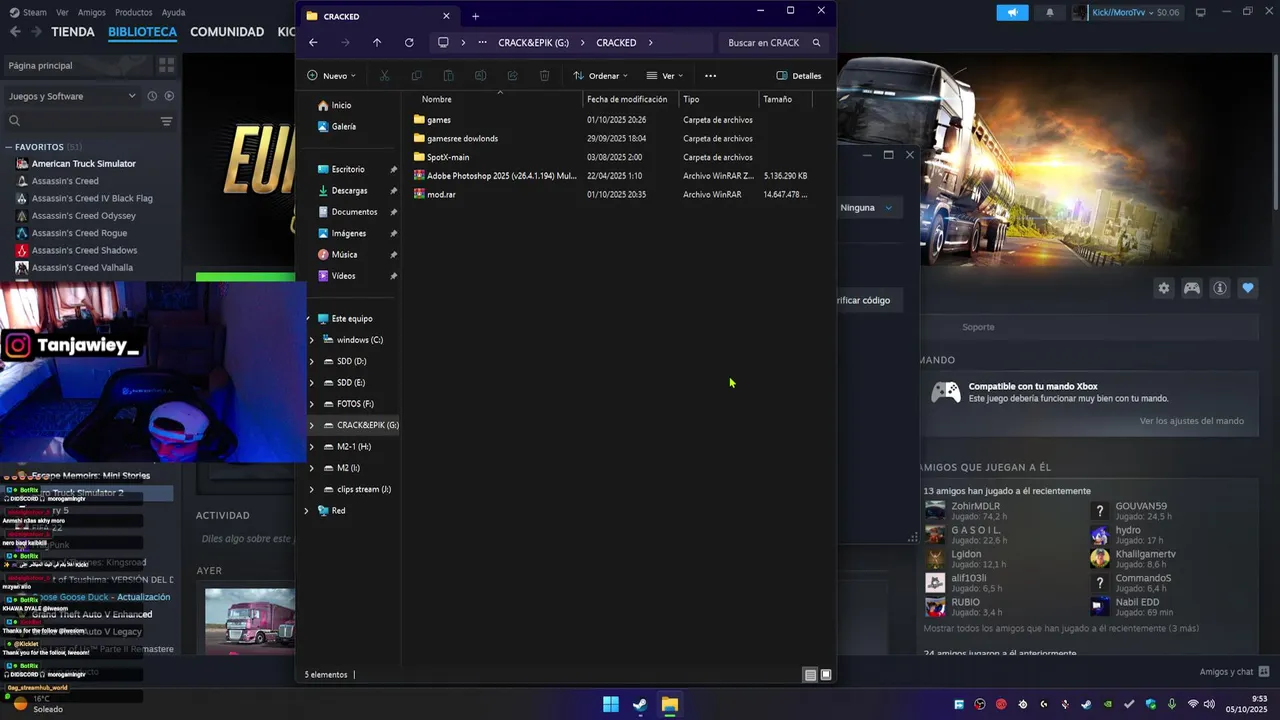Select the SpotX-main folder

[441, 157]
